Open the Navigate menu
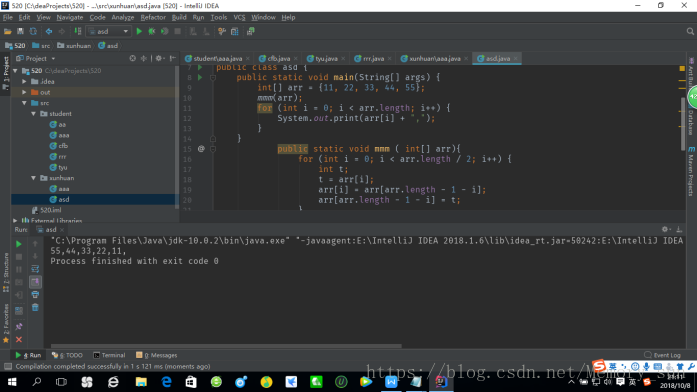 (70, 17)
